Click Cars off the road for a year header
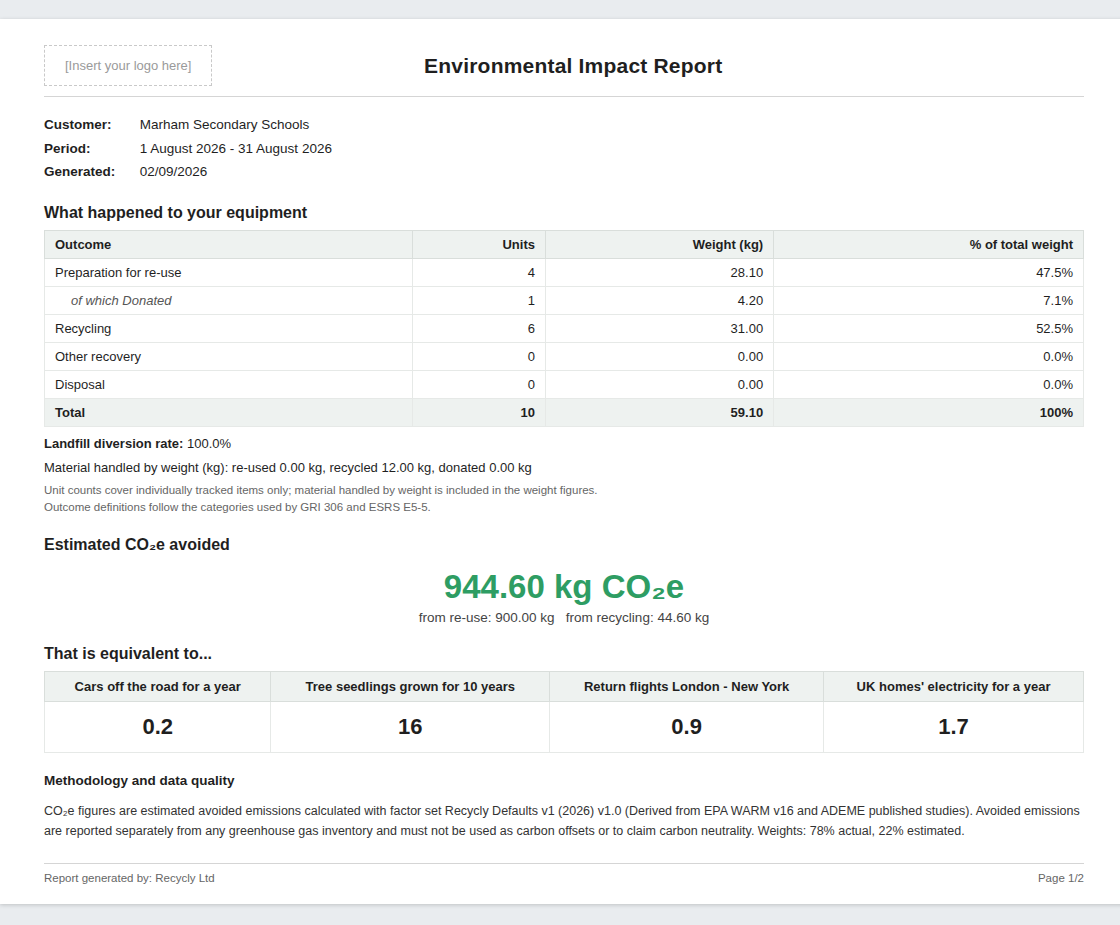The height and width of the screenshot is (925, 1120). point(158,686)
